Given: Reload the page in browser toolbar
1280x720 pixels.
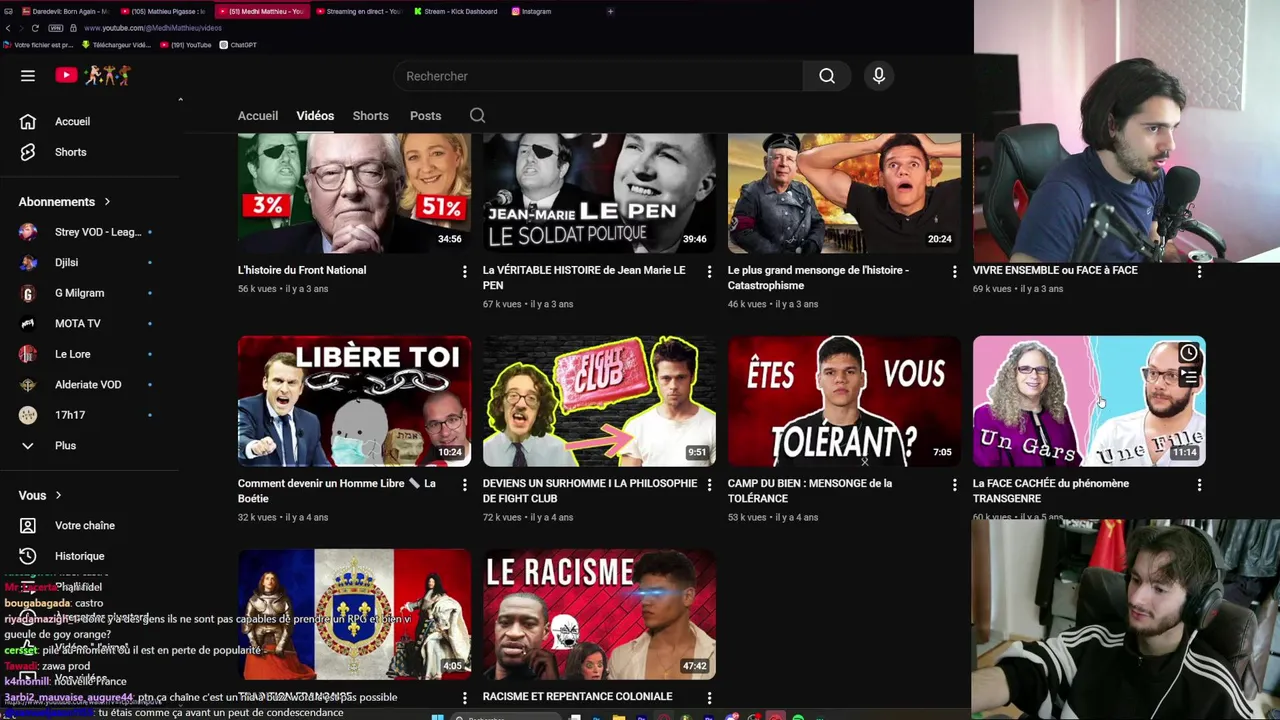Looking at the screenshot, I should 35,28.
